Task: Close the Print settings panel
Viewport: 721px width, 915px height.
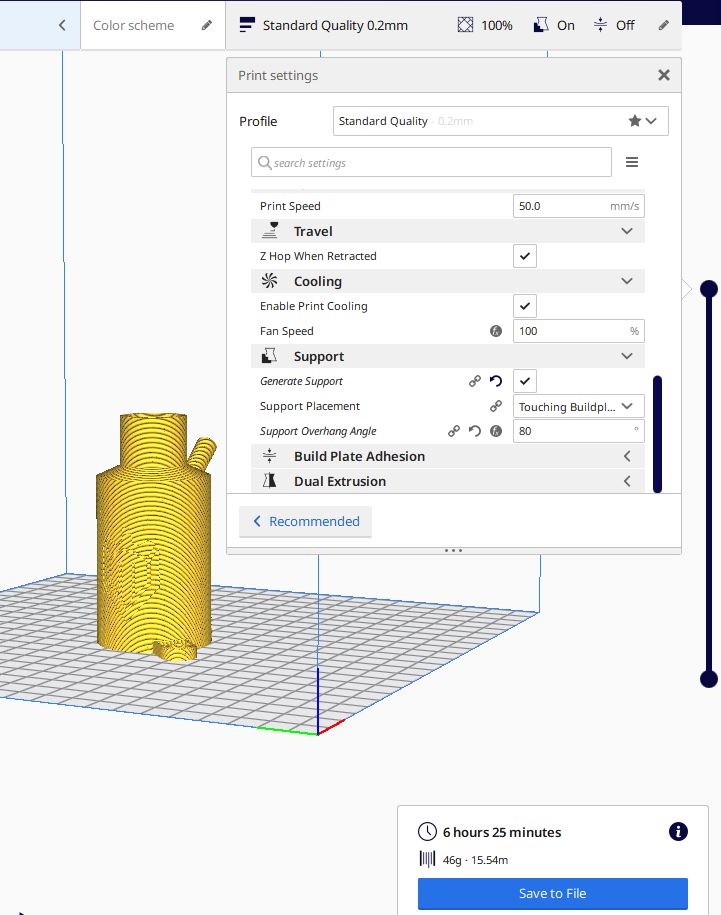Action: (x=664, y=75)
